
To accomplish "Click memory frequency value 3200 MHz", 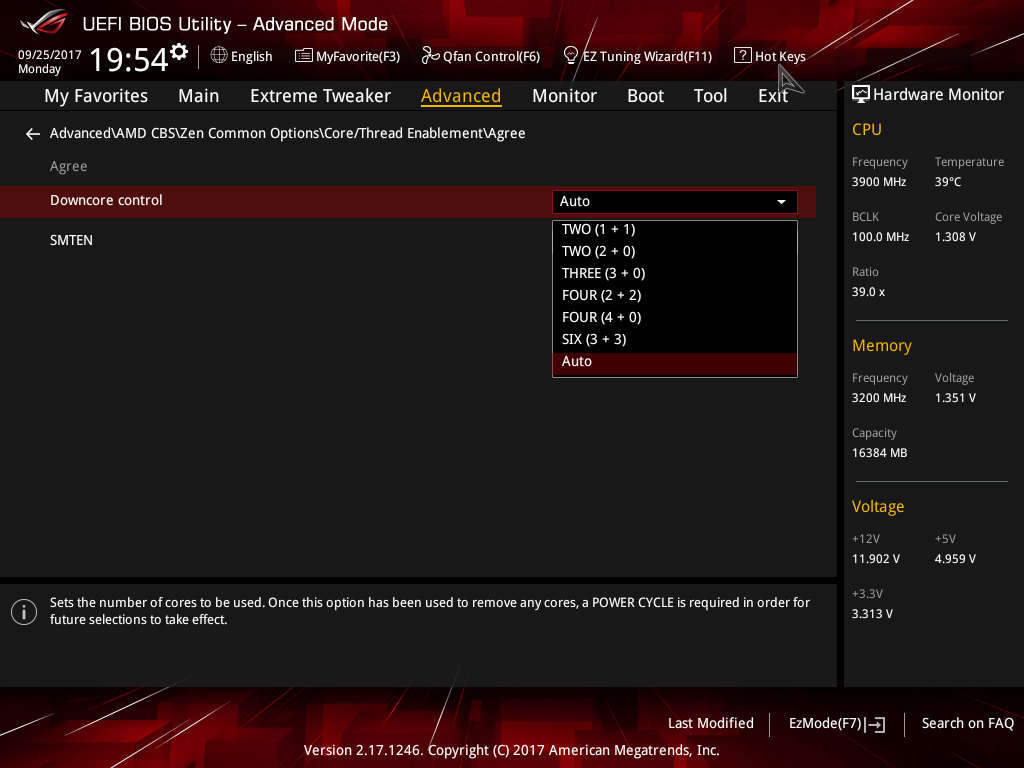I will point(879,398).
